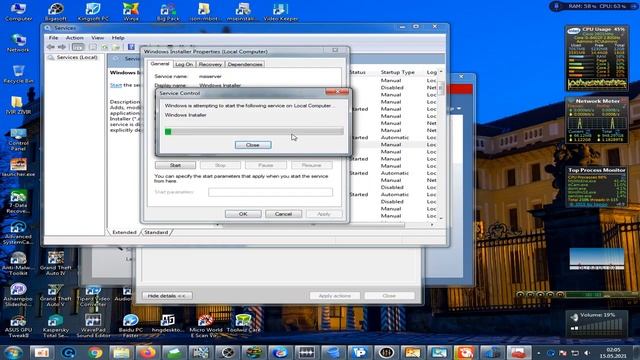Open the WavePad Sound Editor shortcut
640x360 pixels.
93,326
